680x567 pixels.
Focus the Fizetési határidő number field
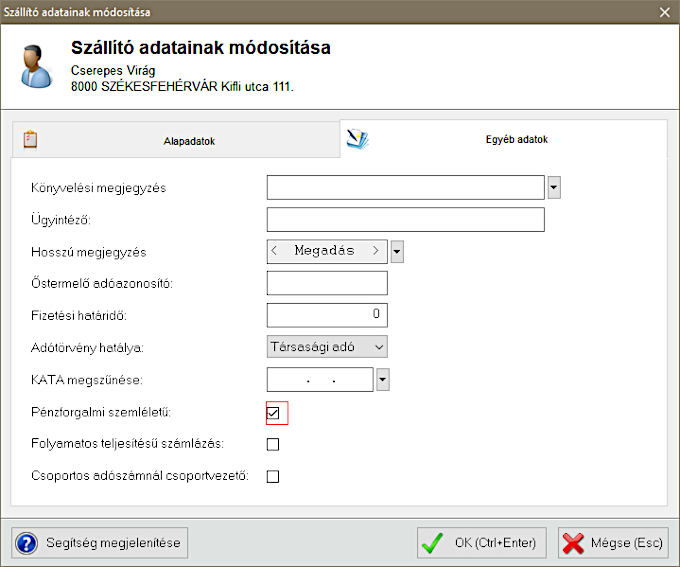[326, 315]
